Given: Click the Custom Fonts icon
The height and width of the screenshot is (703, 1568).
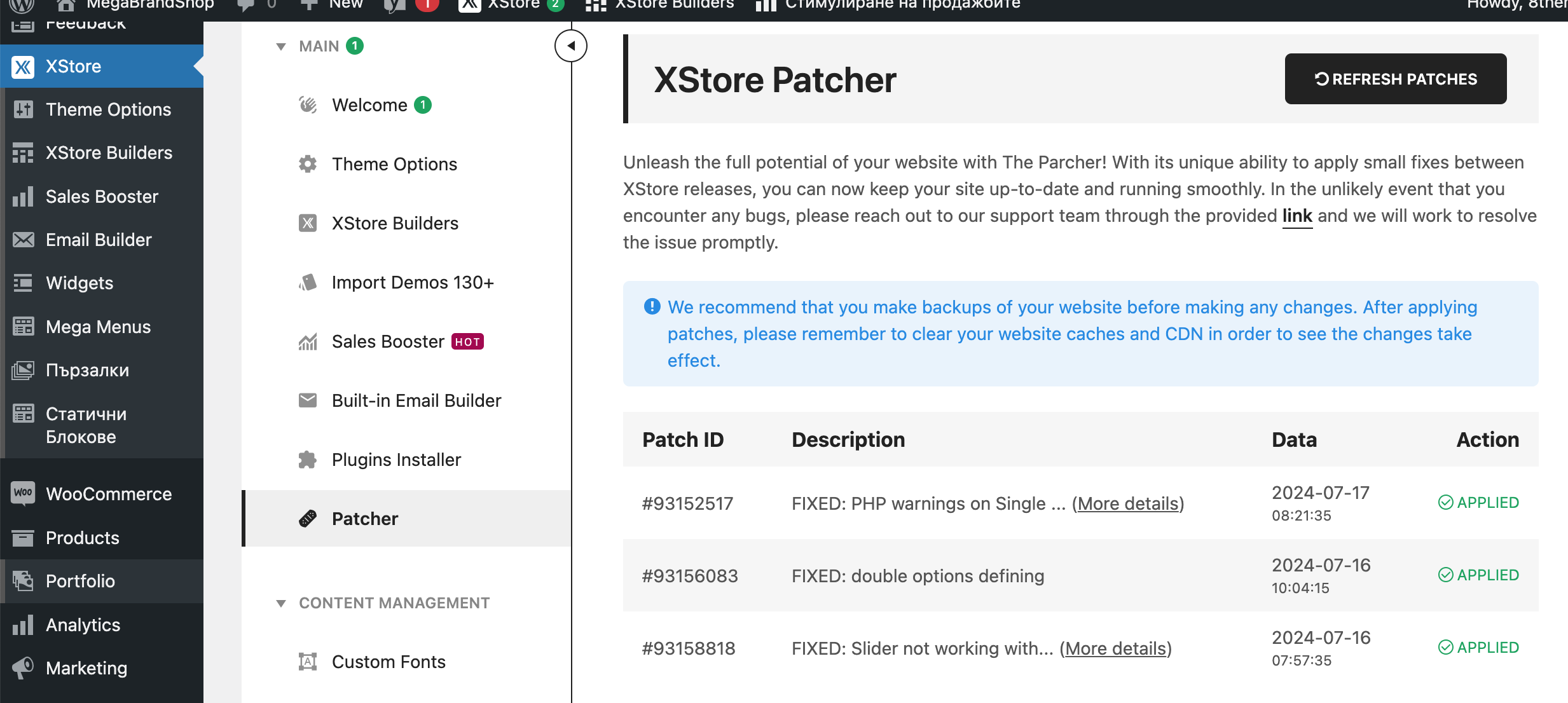Looking at the screenshot, I should (308, 662).
